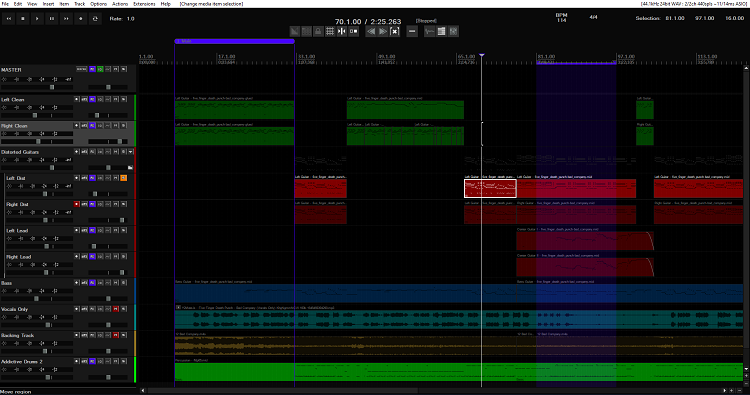Collapse the Distorted Guitars folder arrow
Viewport: 750px width, 395px height.
(x=131, y=152)
